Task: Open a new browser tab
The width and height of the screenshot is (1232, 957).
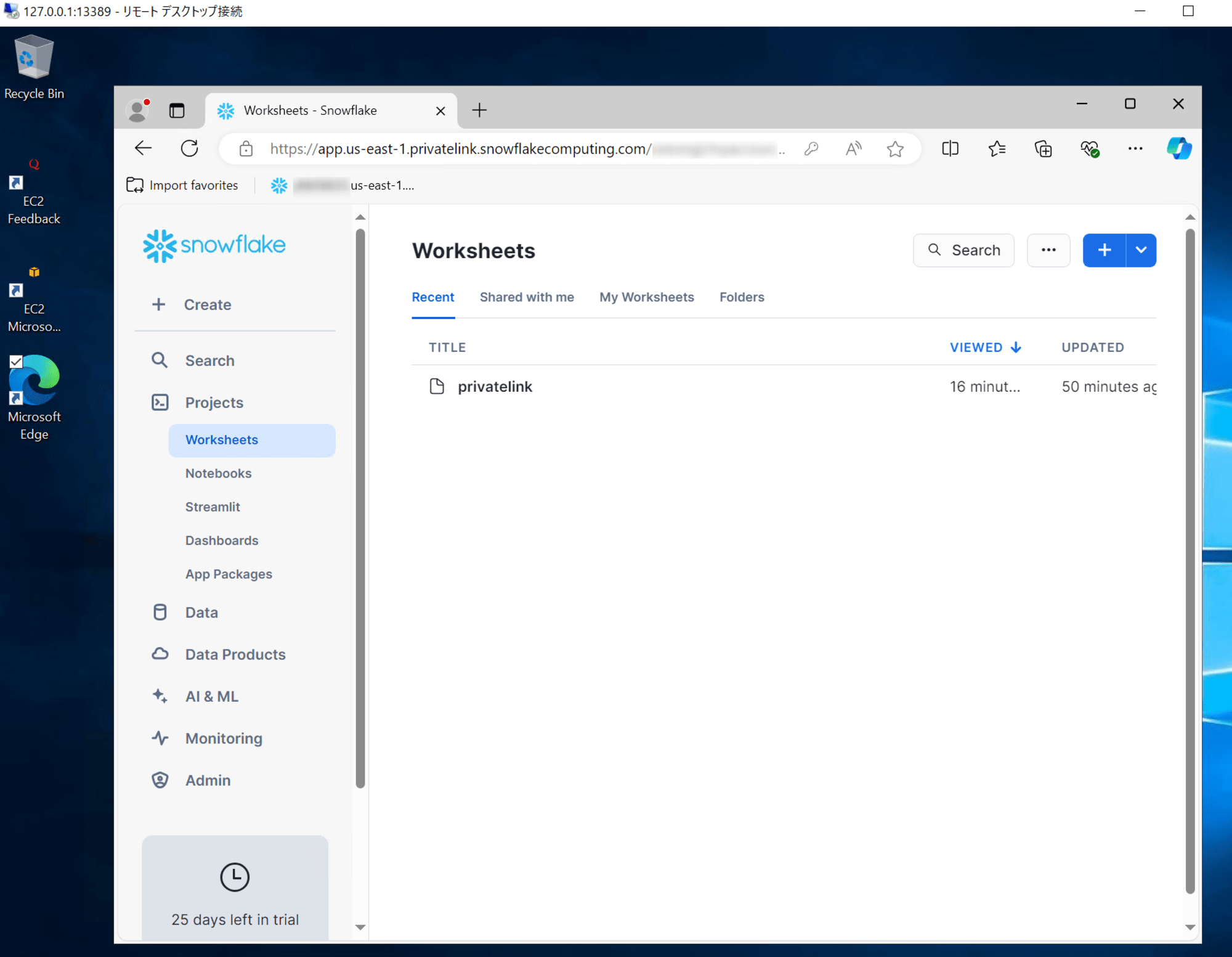Action: [x=479, y=110]
